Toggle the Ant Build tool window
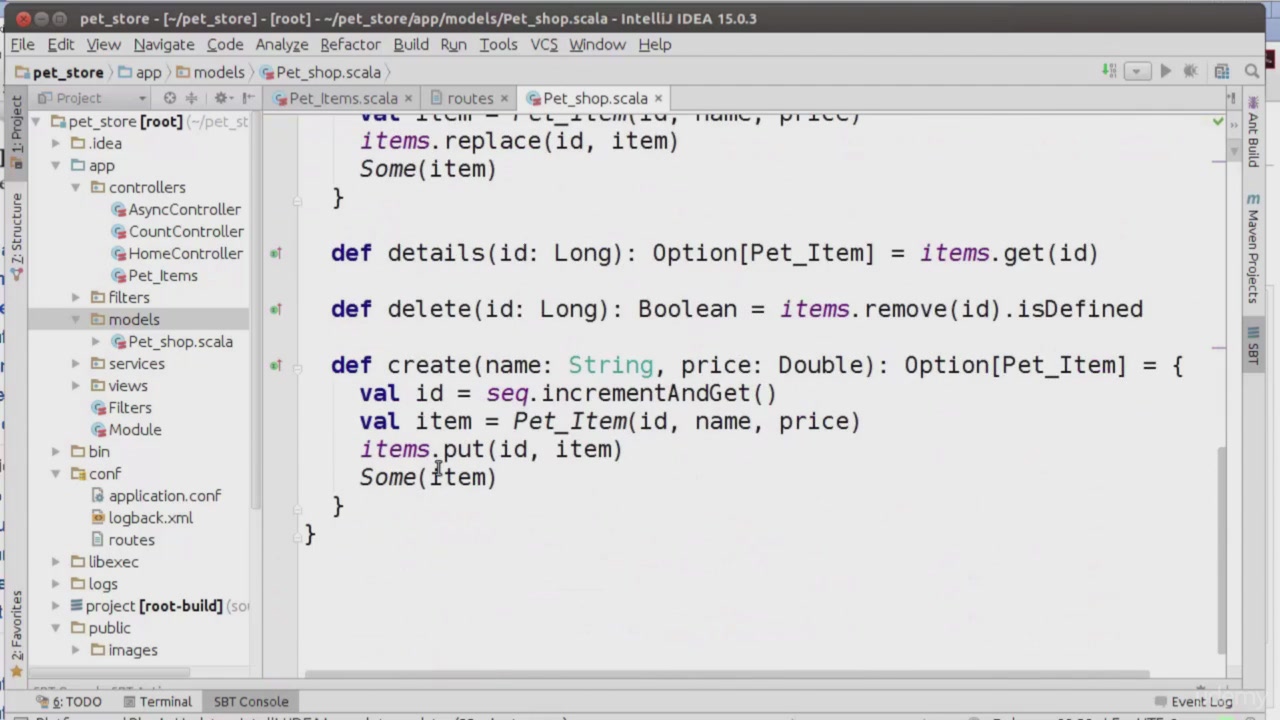Viewport: 1280px width, 720px height. tap(1253, 131)
